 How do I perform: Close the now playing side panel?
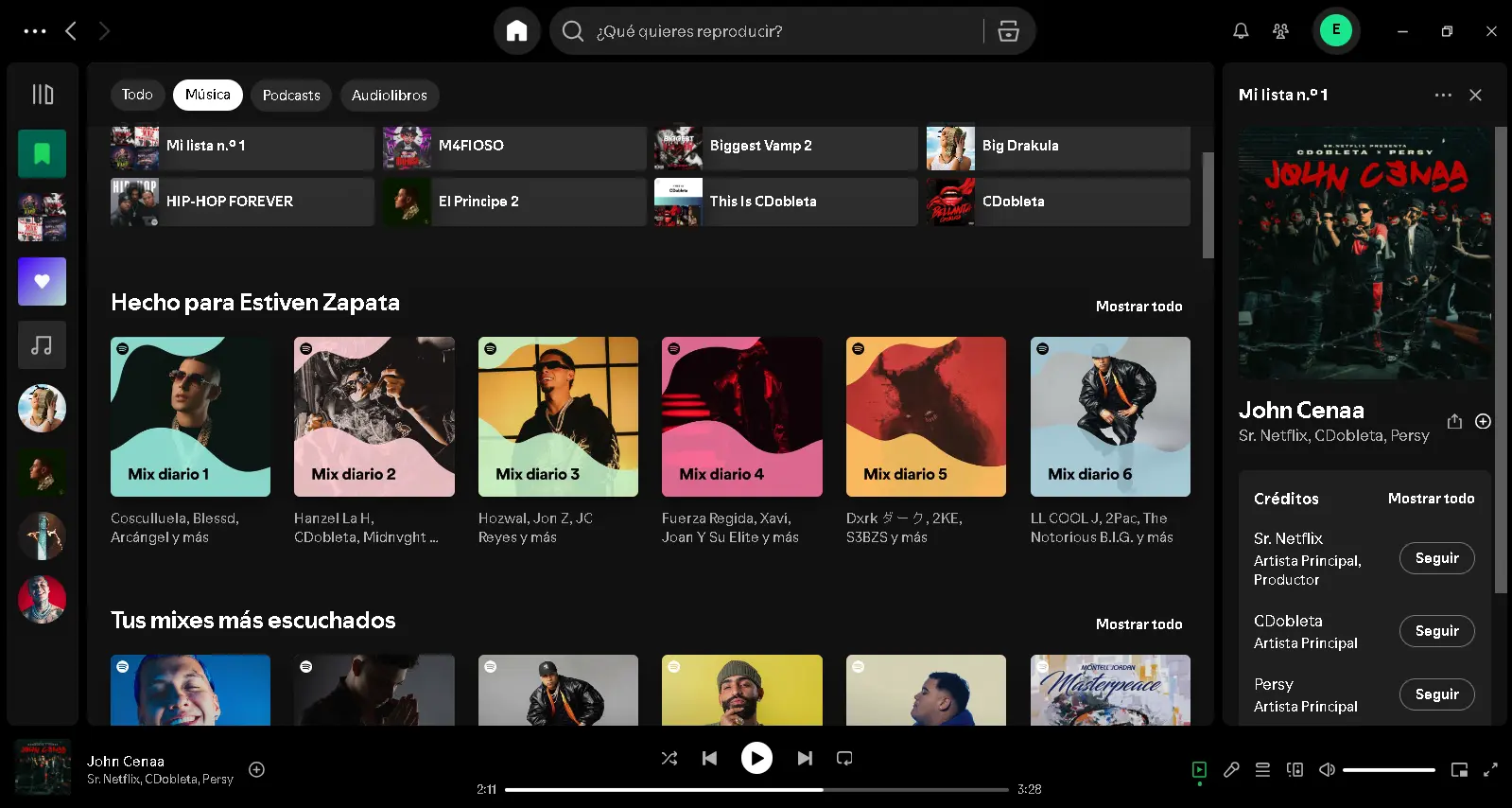[x=1475, y=95]
